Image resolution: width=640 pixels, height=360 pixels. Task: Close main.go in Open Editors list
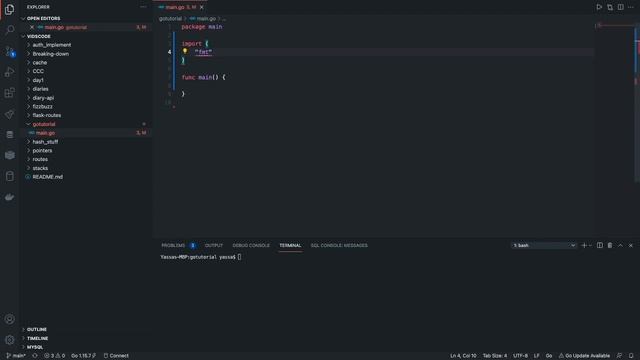[32, 27]
